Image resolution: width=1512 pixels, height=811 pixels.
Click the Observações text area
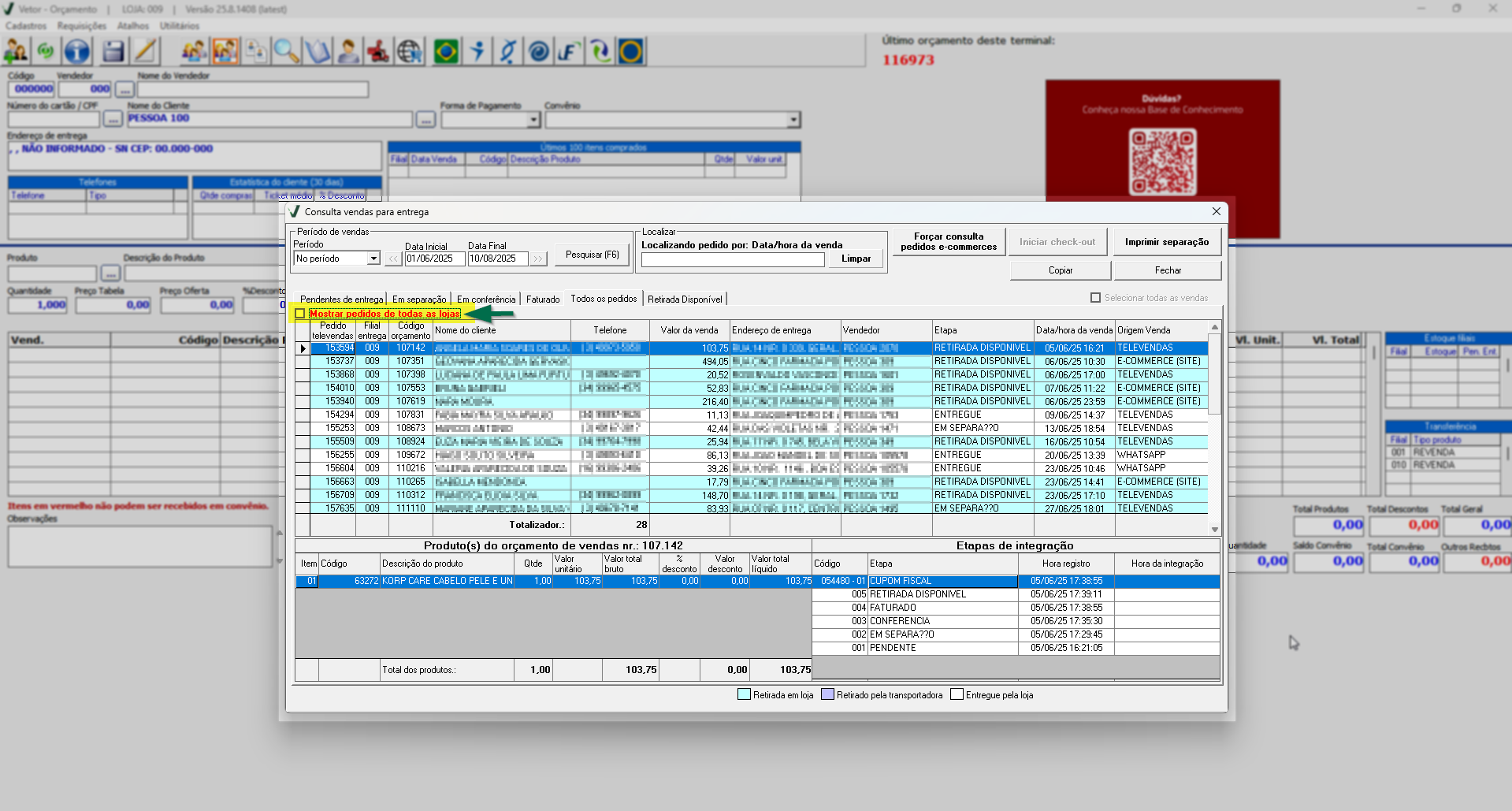140,546
